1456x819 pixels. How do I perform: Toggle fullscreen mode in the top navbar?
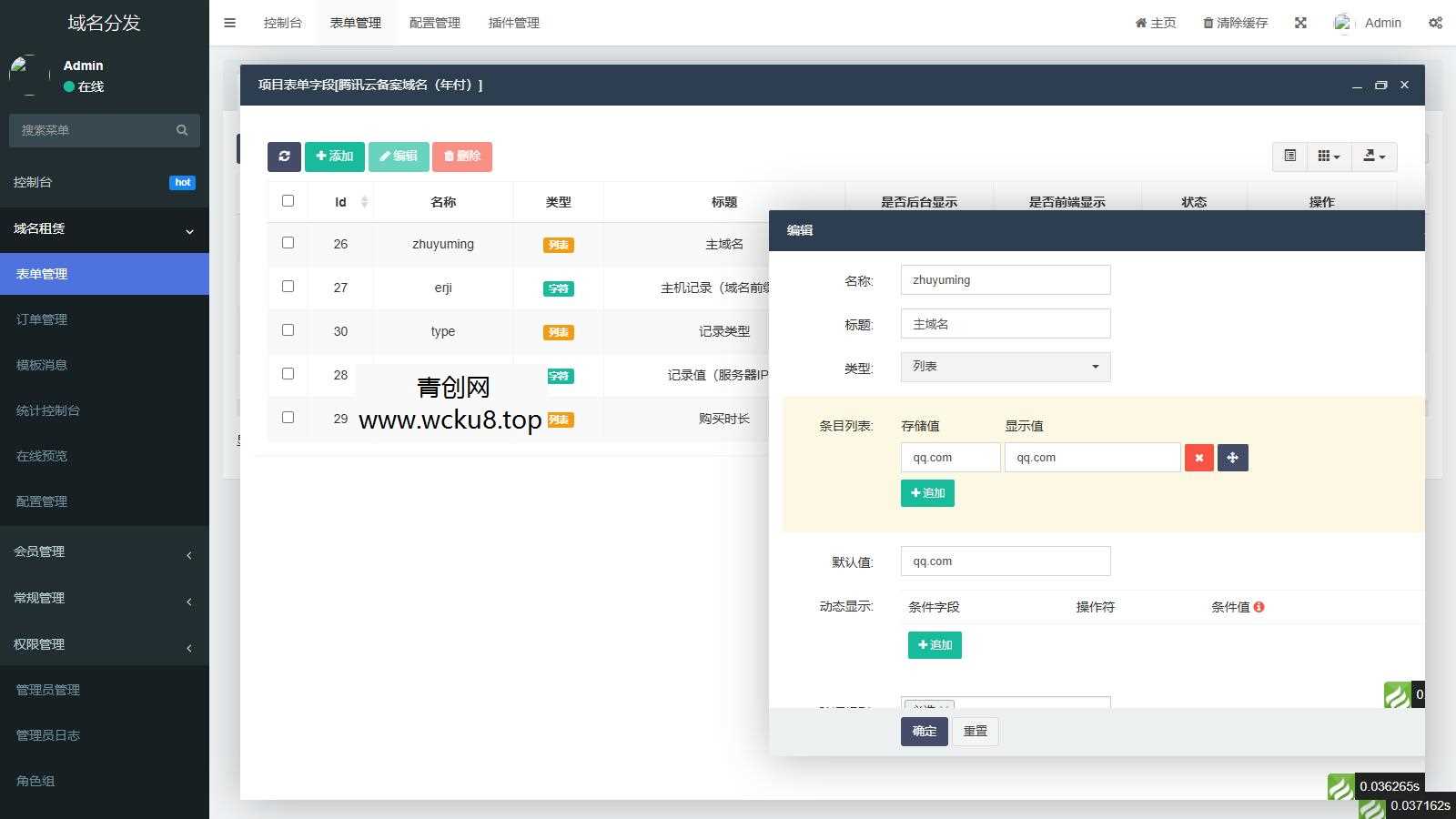point(1300,22)
